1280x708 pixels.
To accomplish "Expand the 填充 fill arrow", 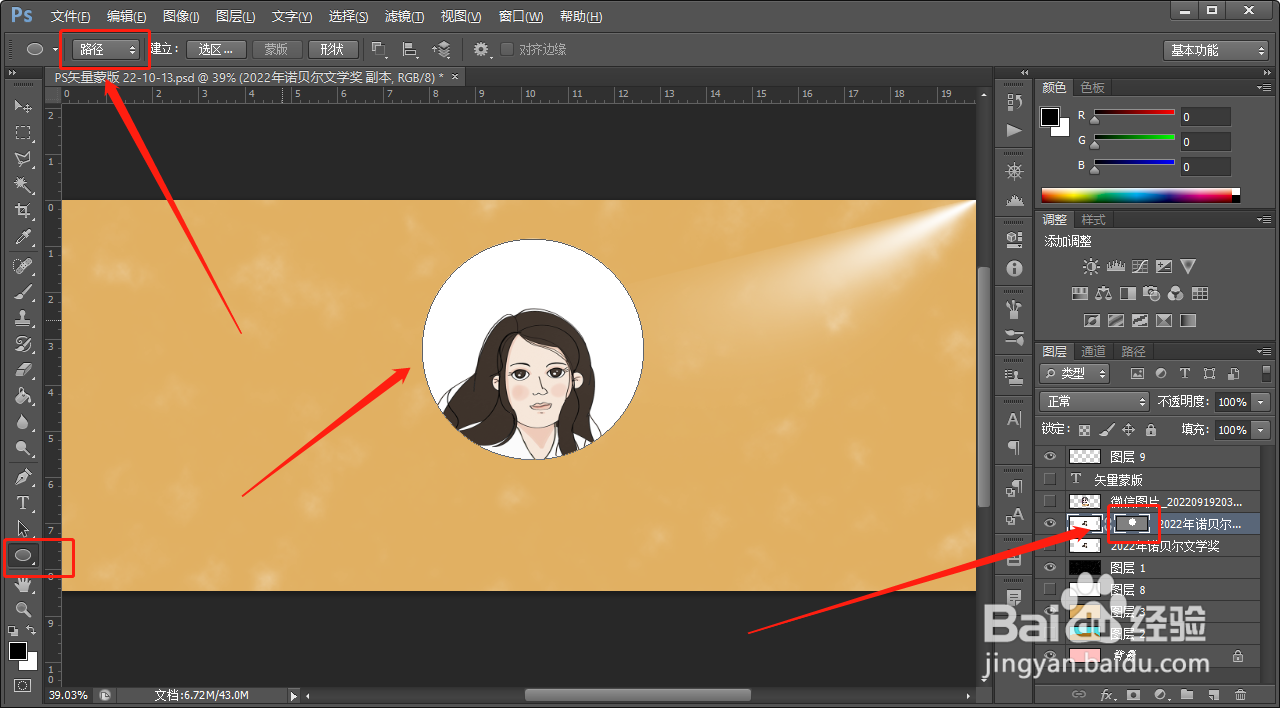I will (x=1260, y=429).
